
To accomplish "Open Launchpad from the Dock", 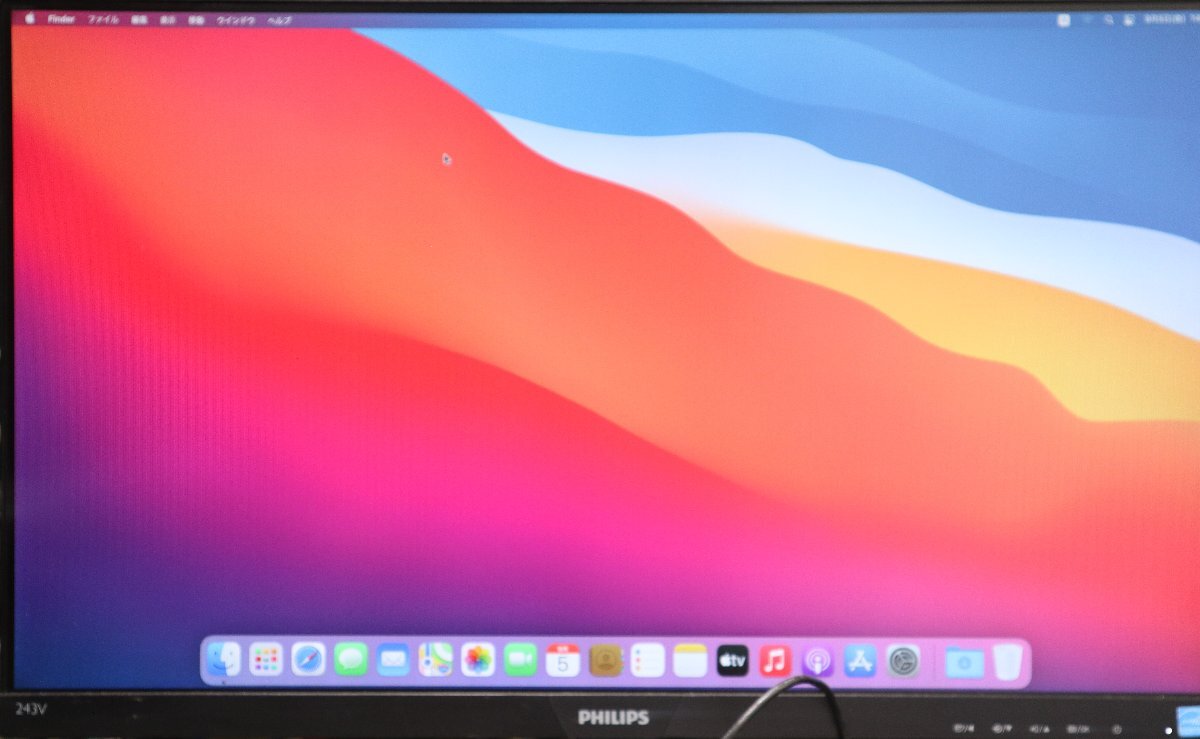I will coord(265,659).
